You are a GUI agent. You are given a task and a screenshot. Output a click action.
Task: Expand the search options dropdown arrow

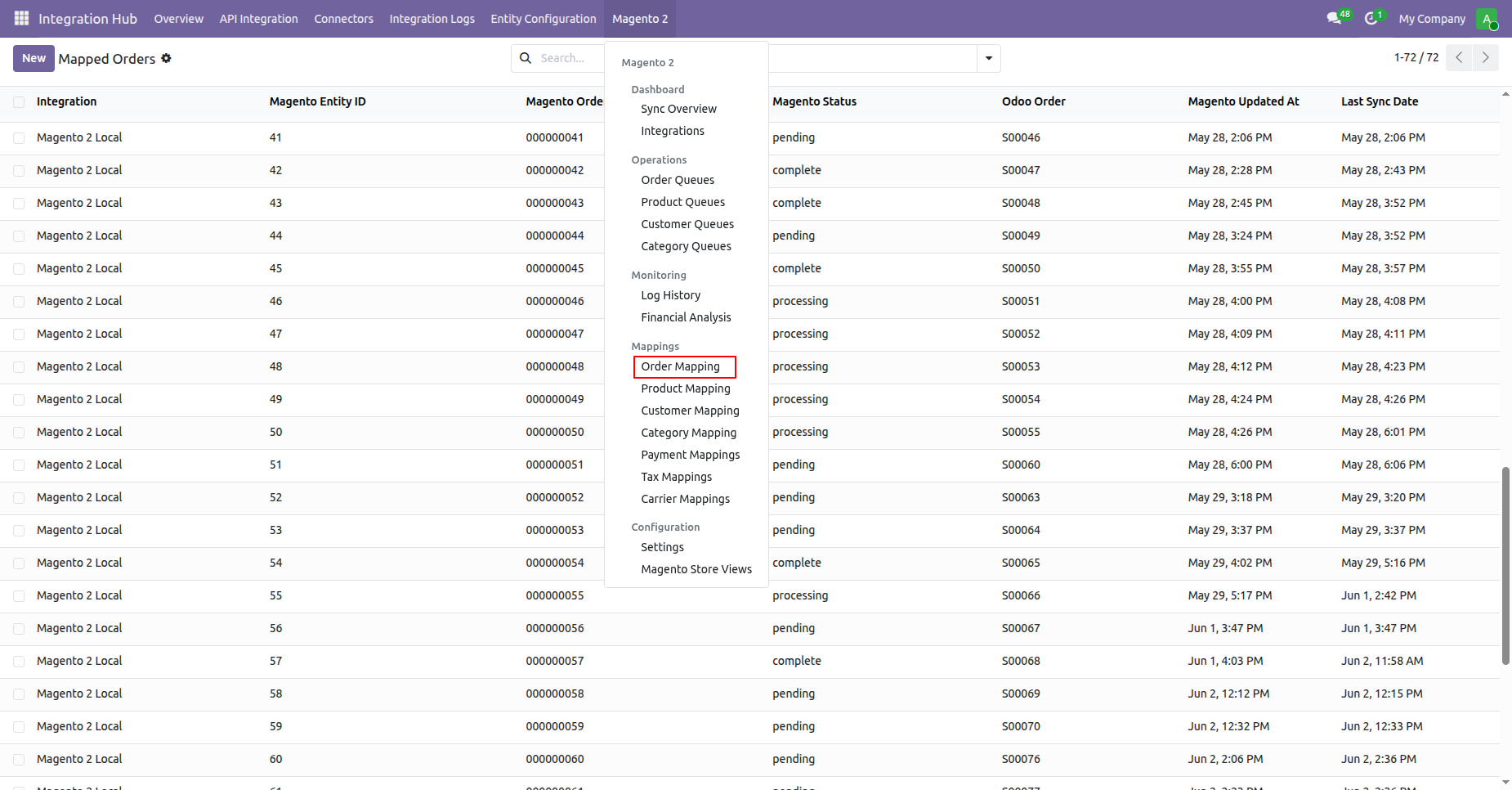(989, 58)
